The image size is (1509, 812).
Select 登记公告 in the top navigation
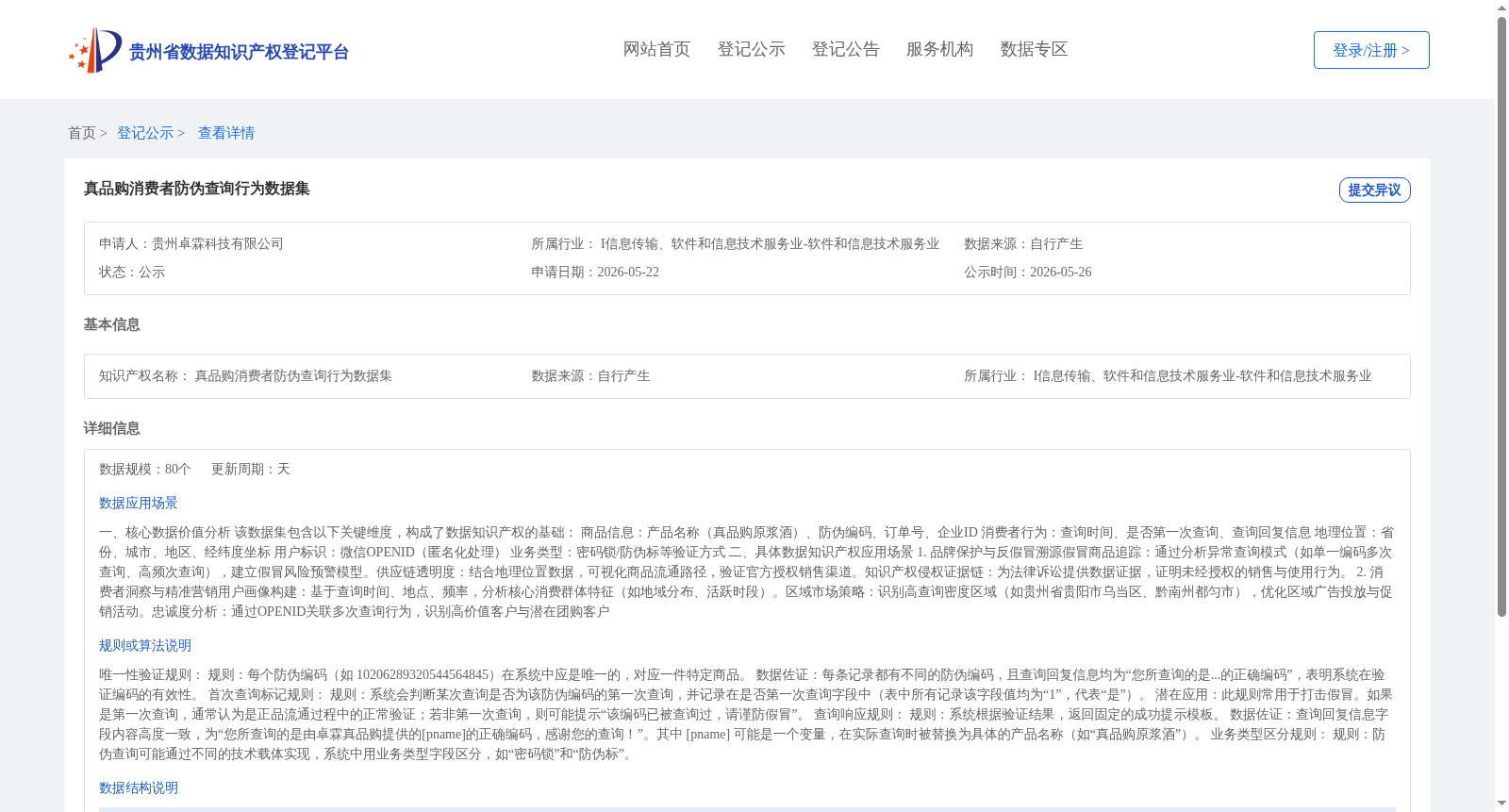[x=845, y=49]
